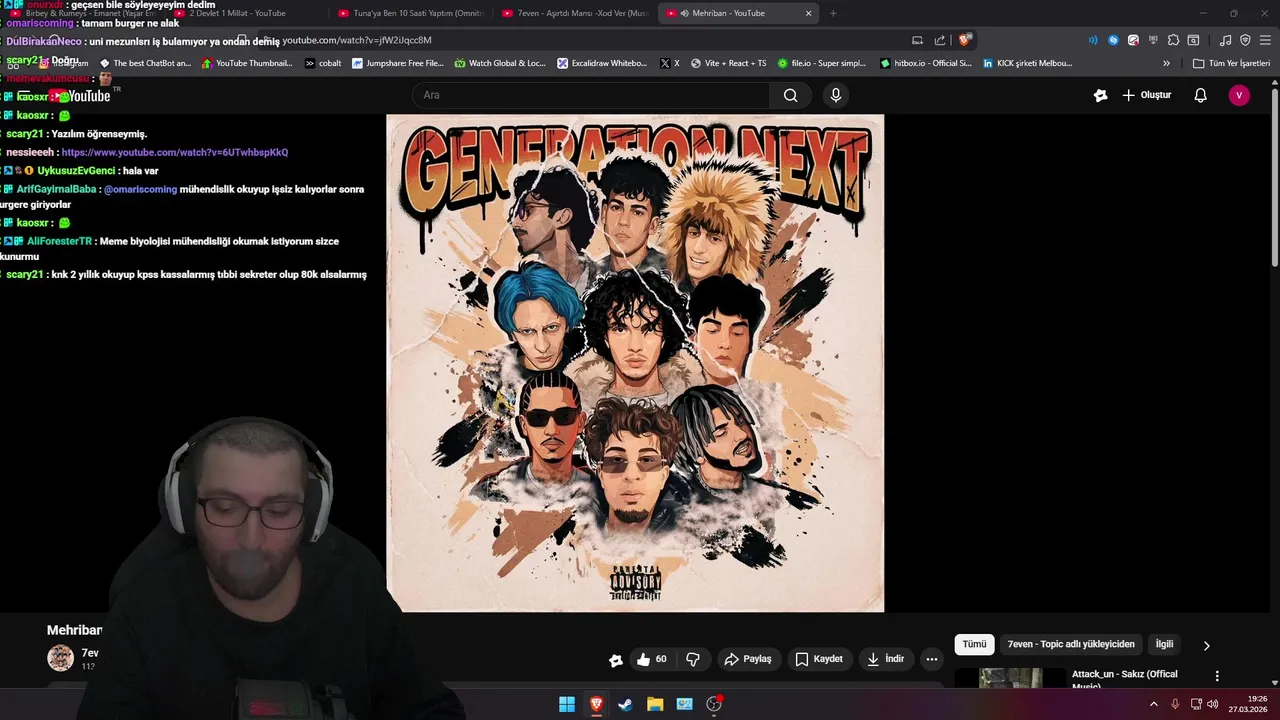Screen dimensions: 1280x720
Task: Open the X bookmark
Action: [x=670, y=63]
